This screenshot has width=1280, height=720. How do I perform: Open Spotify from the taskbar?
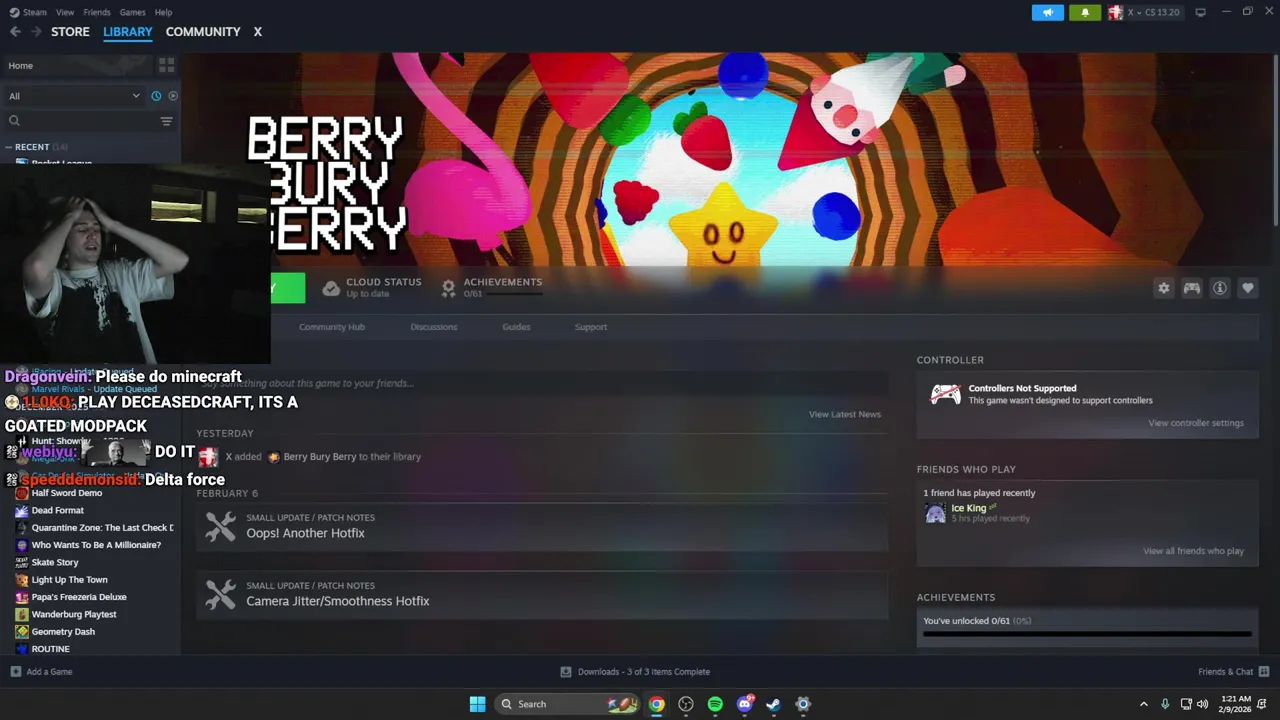[715, 704]
